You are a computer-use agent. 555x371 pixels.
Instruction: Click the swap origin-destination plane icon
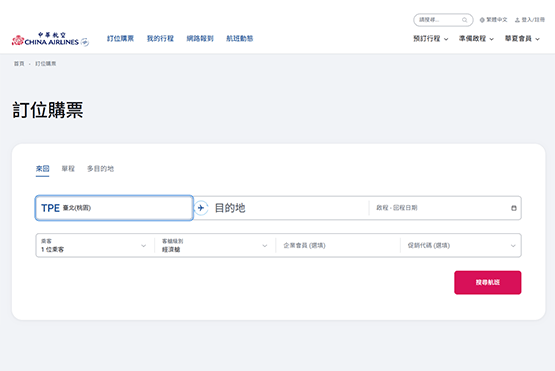[201, 208]
